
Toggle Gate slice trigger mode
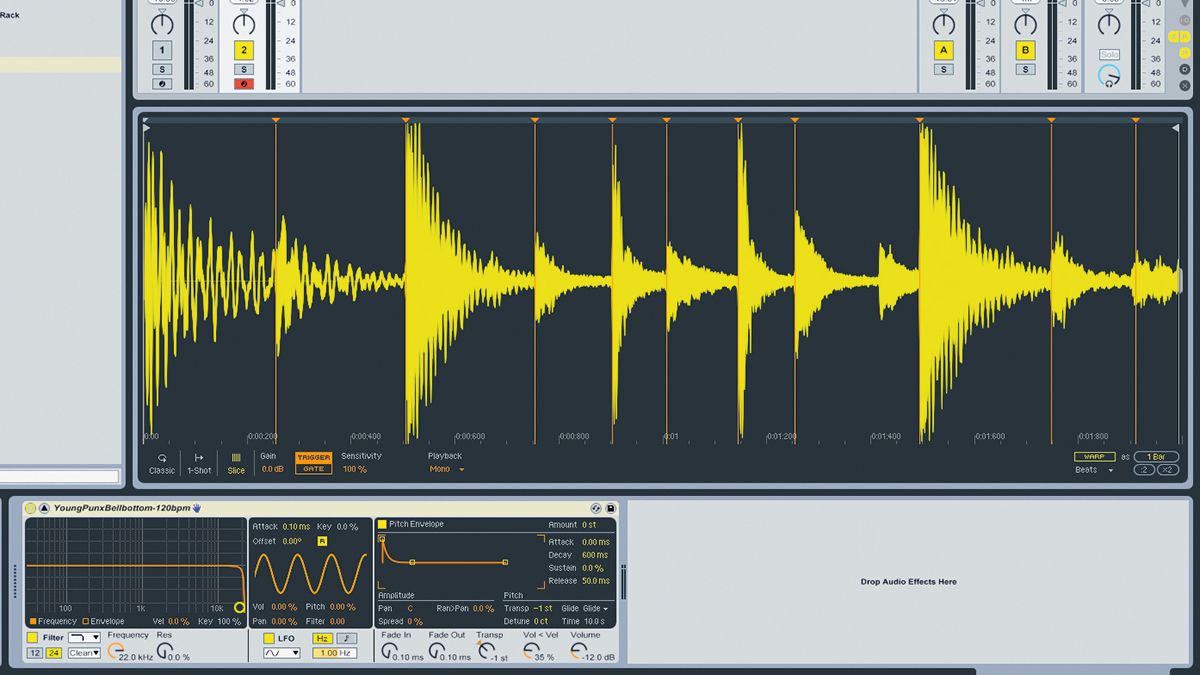pyautogui.click(x=311, y=468)
